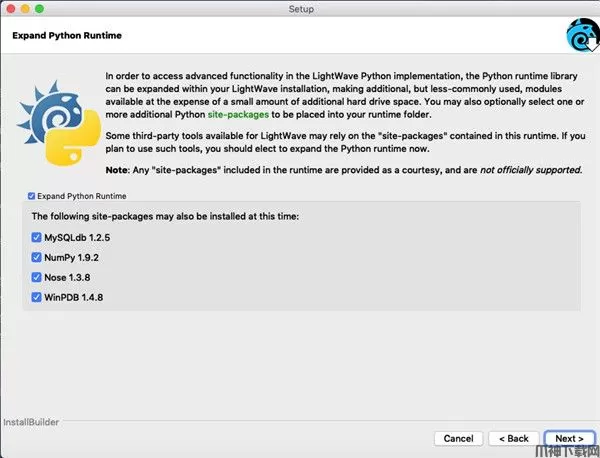Deselect the Nose 1.3.8 checkbox

coord(37,277)
